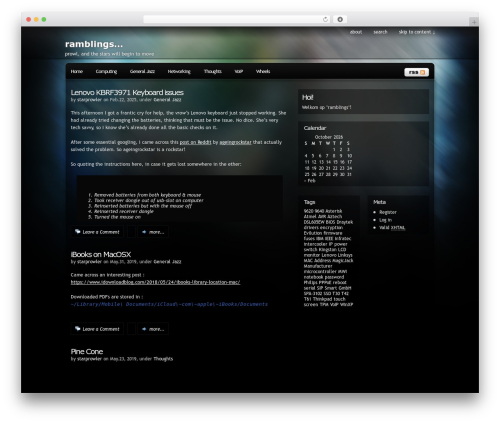Screen dimensions: 500x423
Task: Select the notebook tag
Action: 314,277
